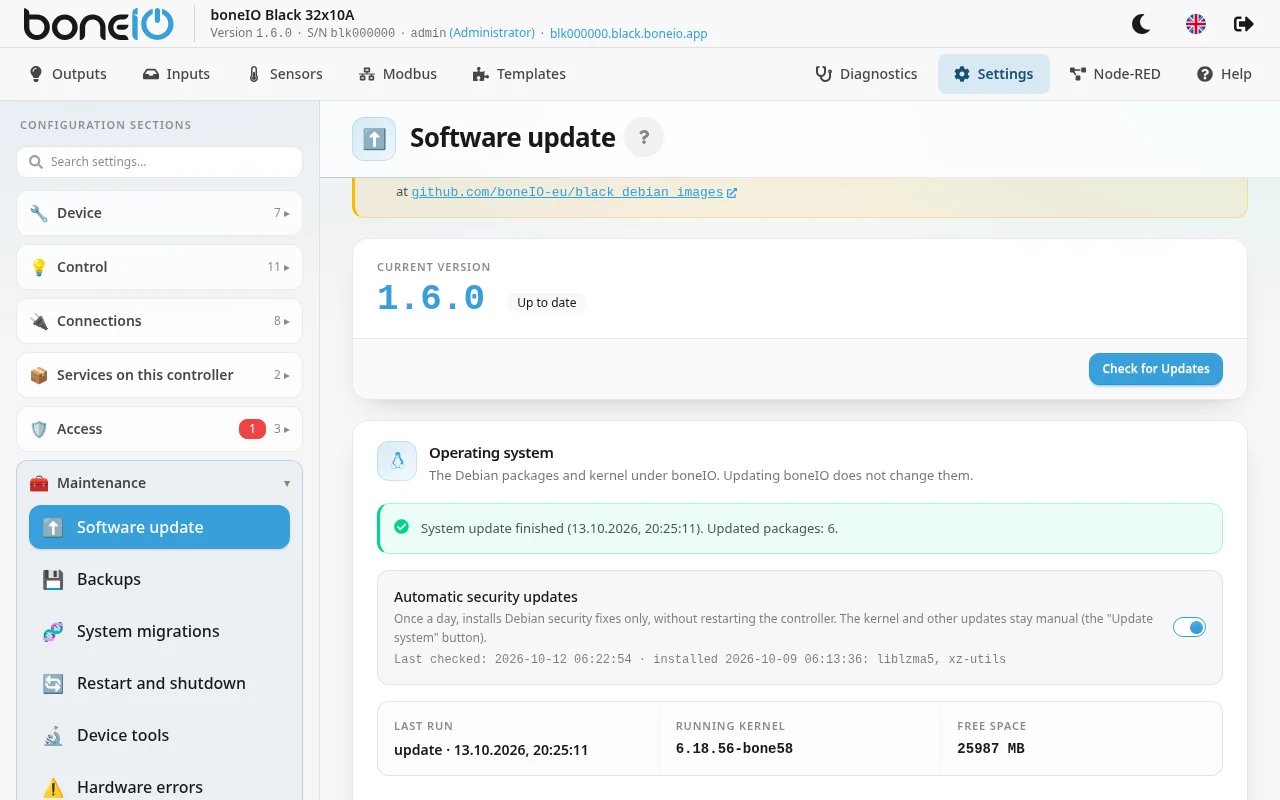Viewport: 1280px width, 800px height.
Task: Click the external link icon after GitHub URL
Action: (732, 192)
